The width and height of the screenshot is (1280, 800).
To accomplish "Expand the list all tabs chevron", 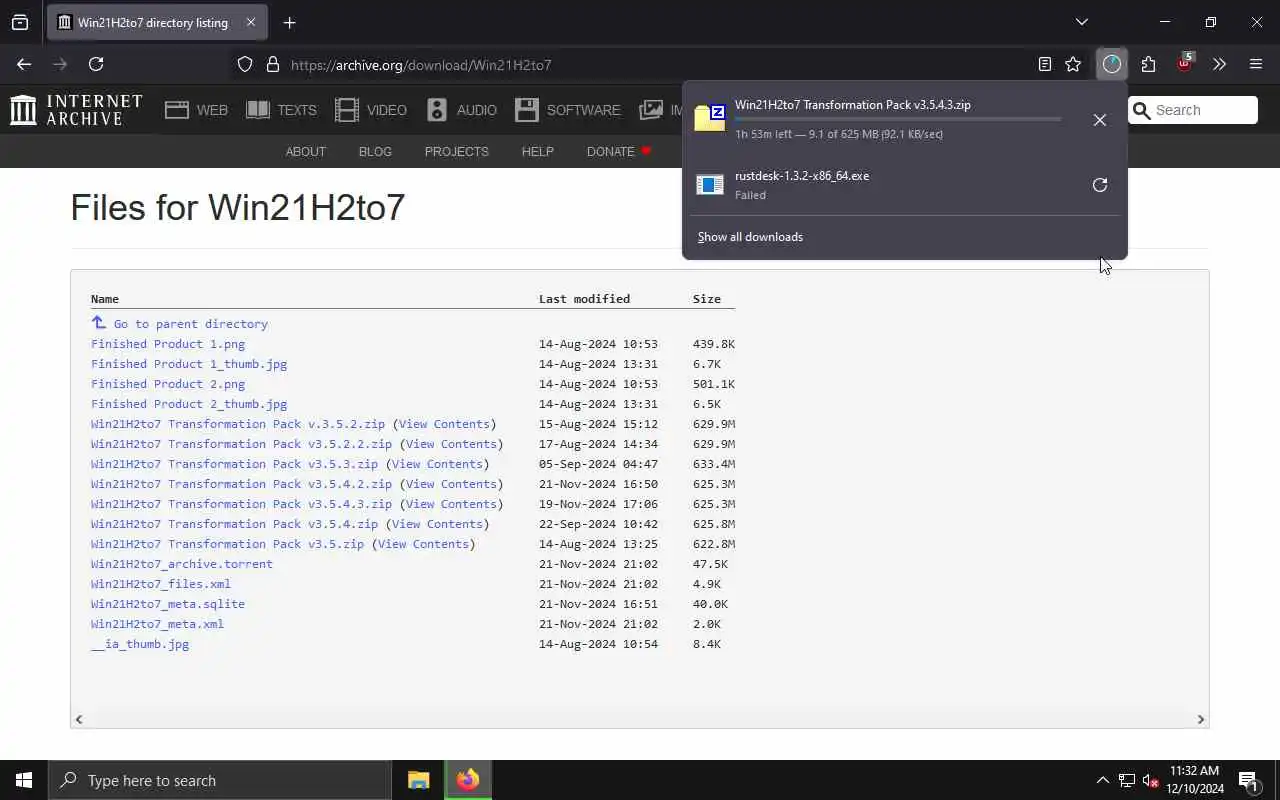I will click(x=1081, y=22).
